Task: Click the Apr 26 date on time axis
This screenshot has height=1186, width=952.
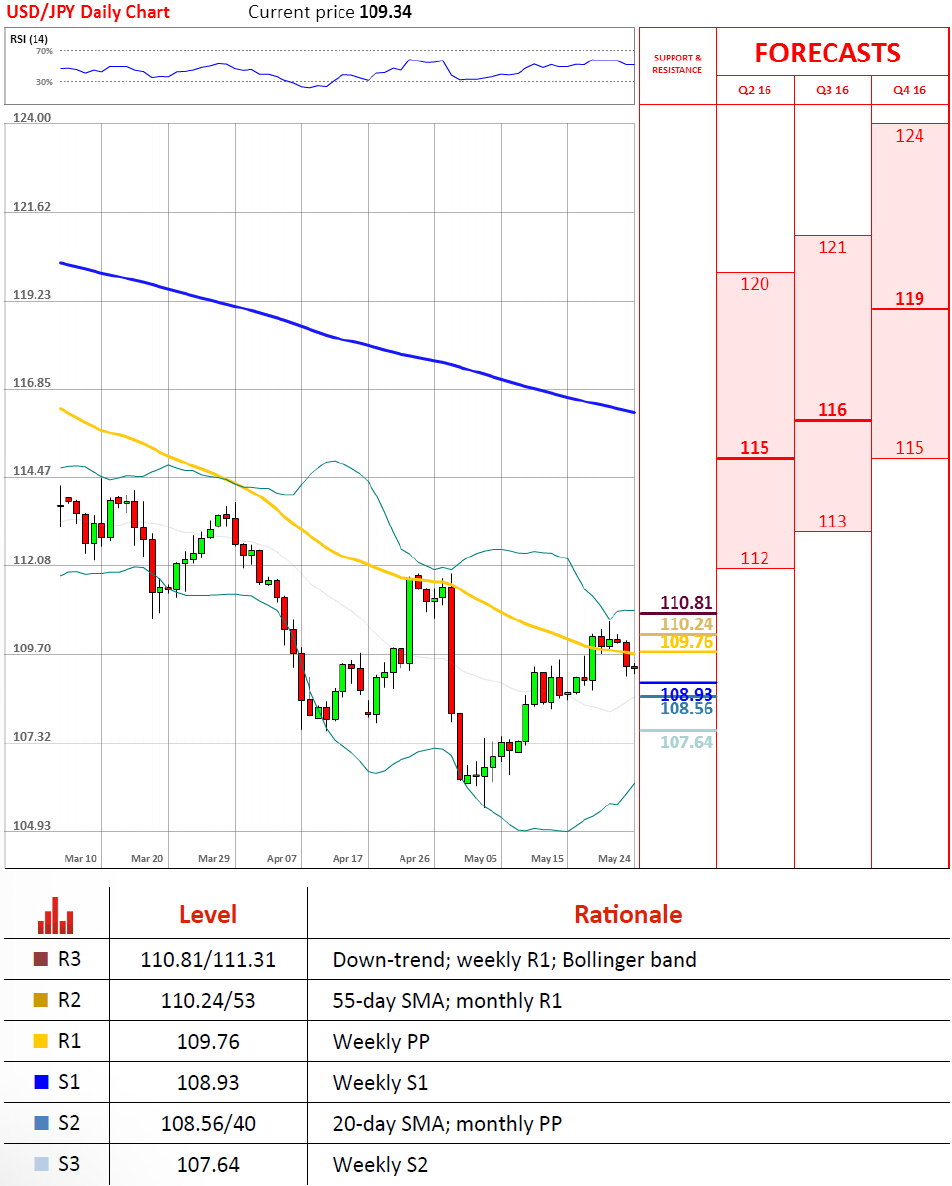Action: point(414,858)
